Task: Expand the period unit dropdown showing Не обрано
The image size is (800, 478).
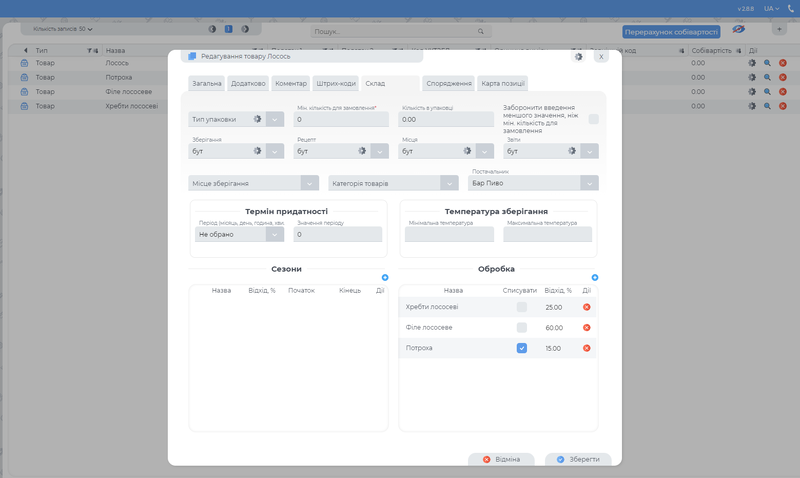Action: (x=274, y=235)
